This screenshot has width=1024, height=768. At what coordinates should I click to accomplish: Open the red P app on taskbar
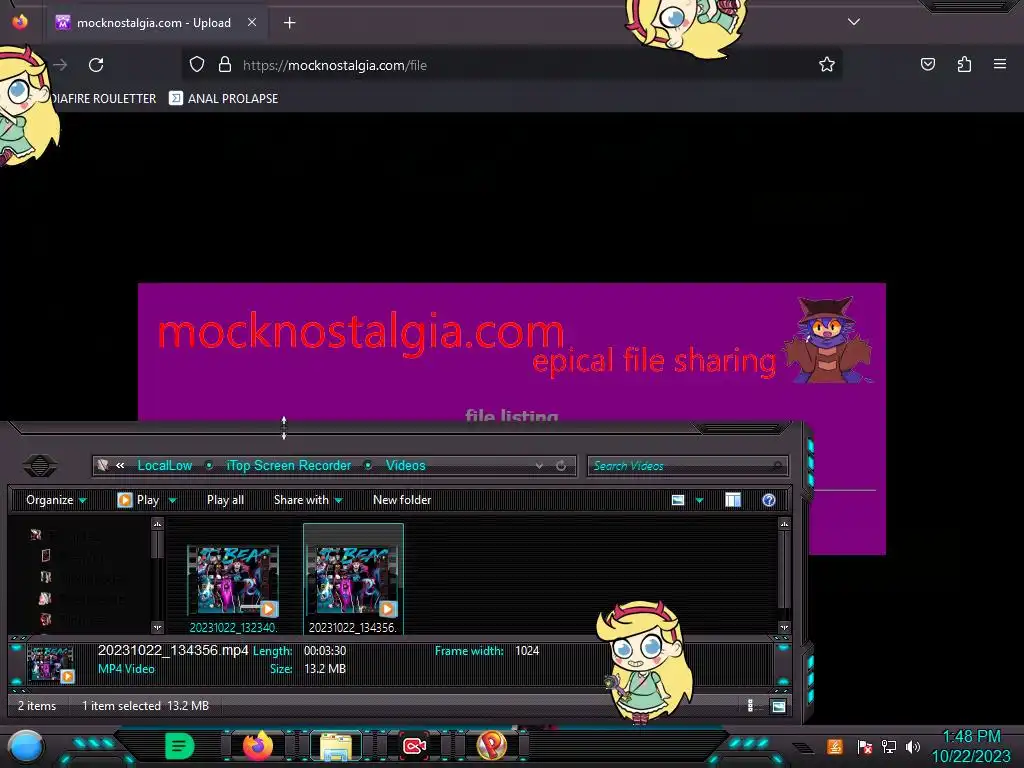[x=492, y=746]
